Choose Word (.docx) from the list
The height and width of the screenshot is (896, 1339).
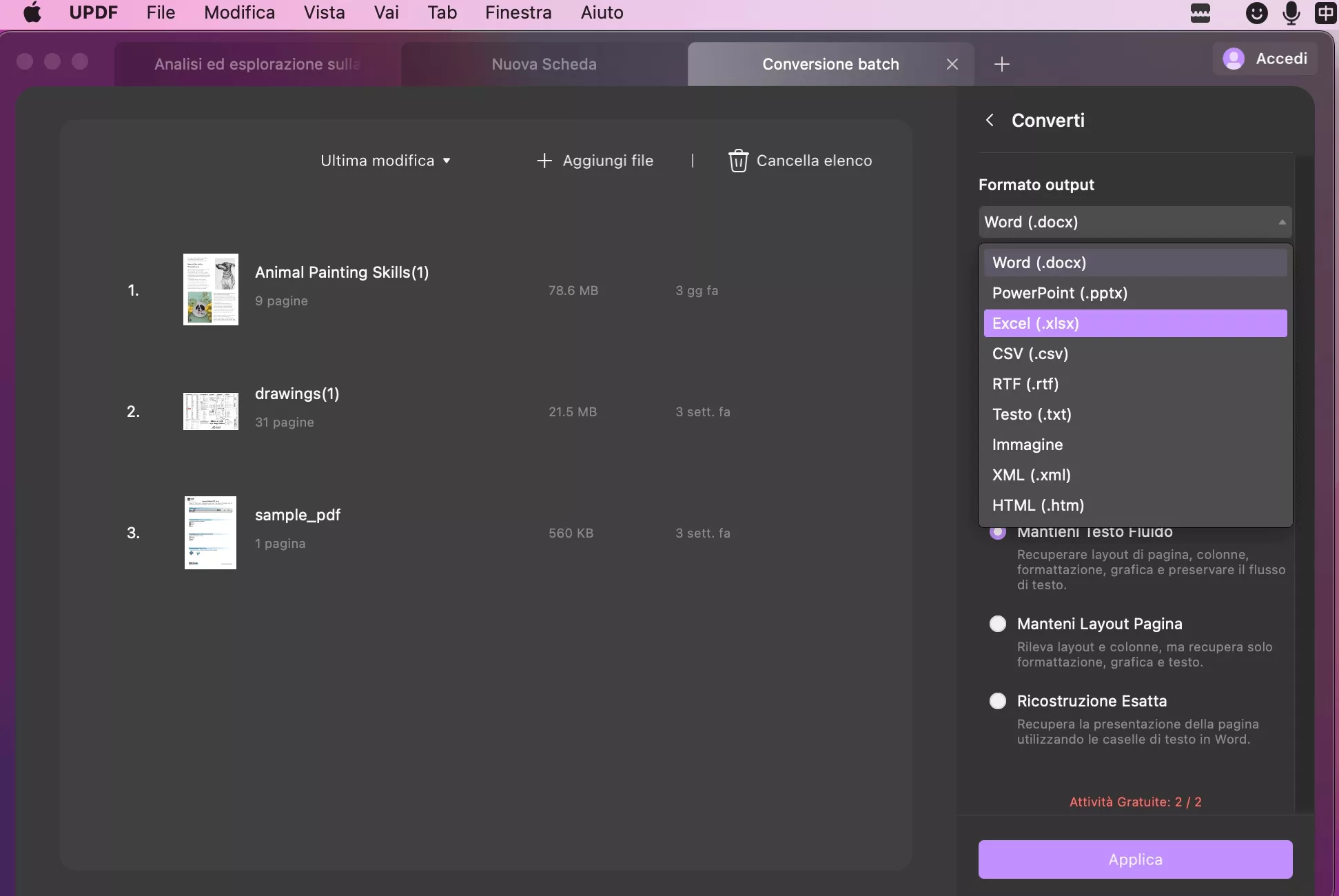(x=1135, y=263)
